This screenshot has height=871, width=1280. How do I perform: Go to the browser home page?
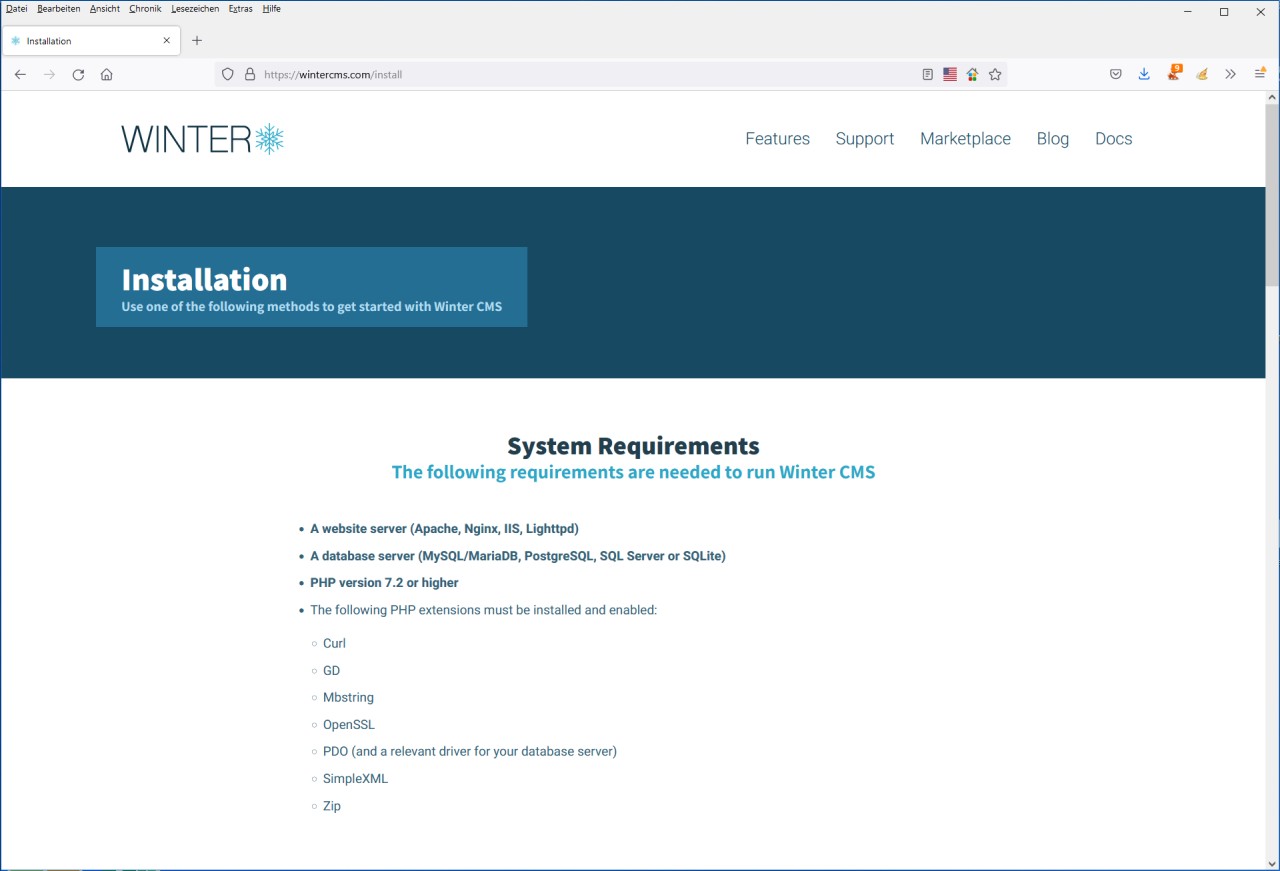point(107,74)
